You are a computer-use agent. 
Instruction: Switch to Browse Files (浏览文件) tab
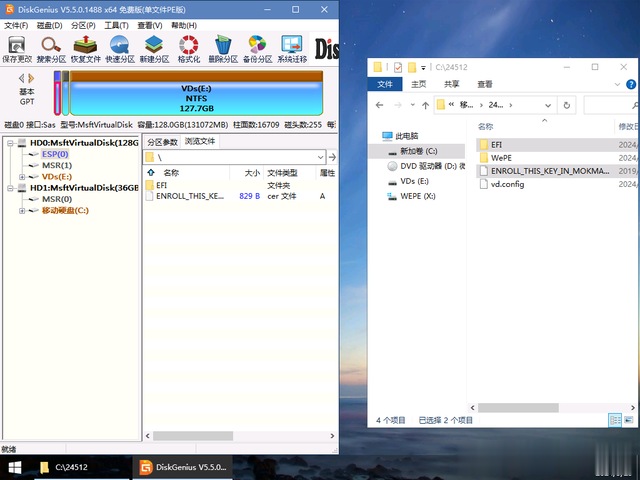click(200, 141)
